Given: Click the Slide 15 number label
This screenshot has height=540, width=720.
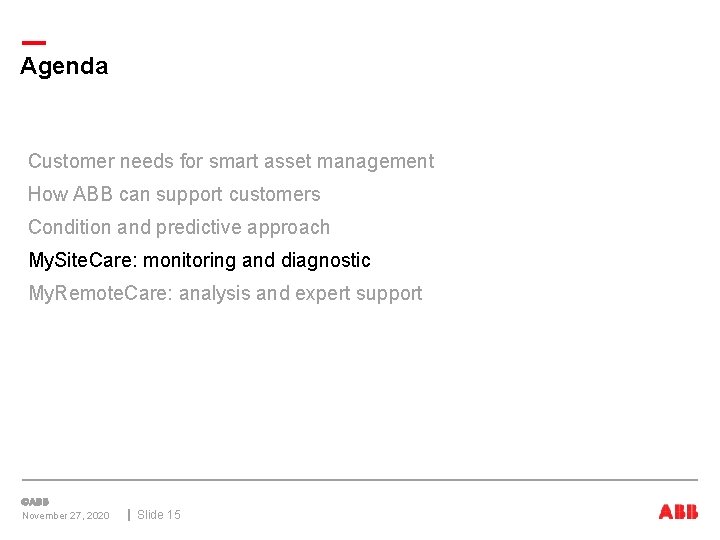Looking at the screenshot, I should pos(159,515).
